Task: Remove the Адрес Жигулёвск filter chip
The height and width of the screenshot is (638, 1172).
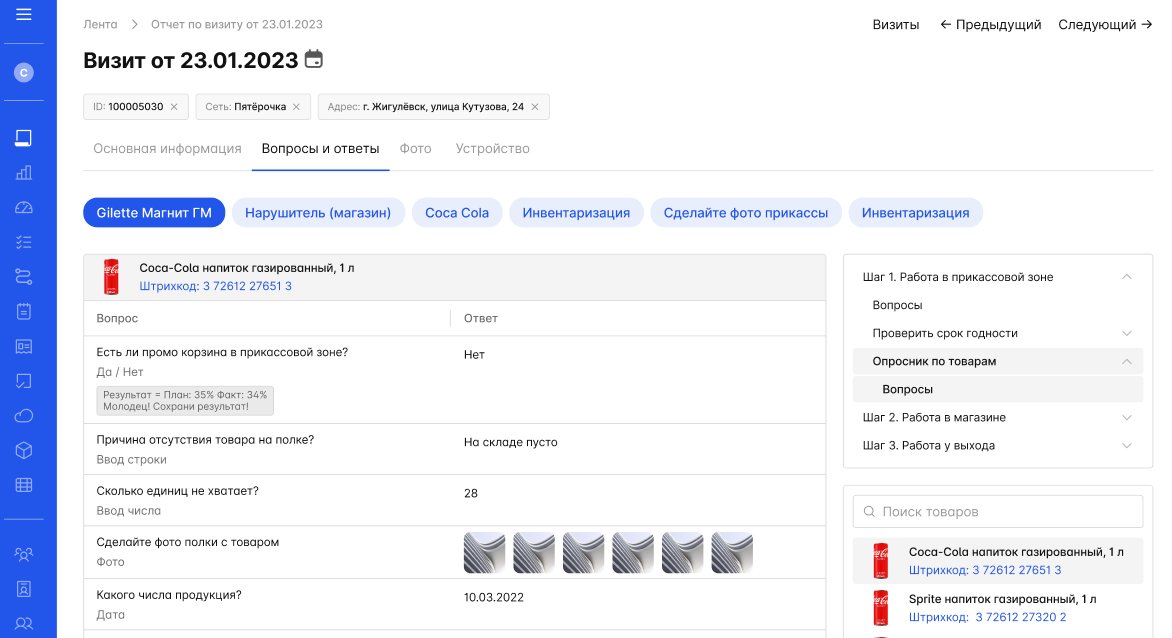Action: (534, 107)
